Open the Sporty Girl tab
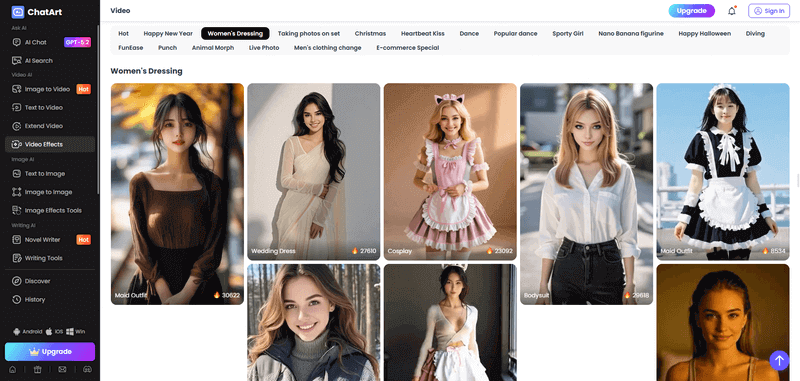This screenshot has width=800, height=381. tap(568, 34)
